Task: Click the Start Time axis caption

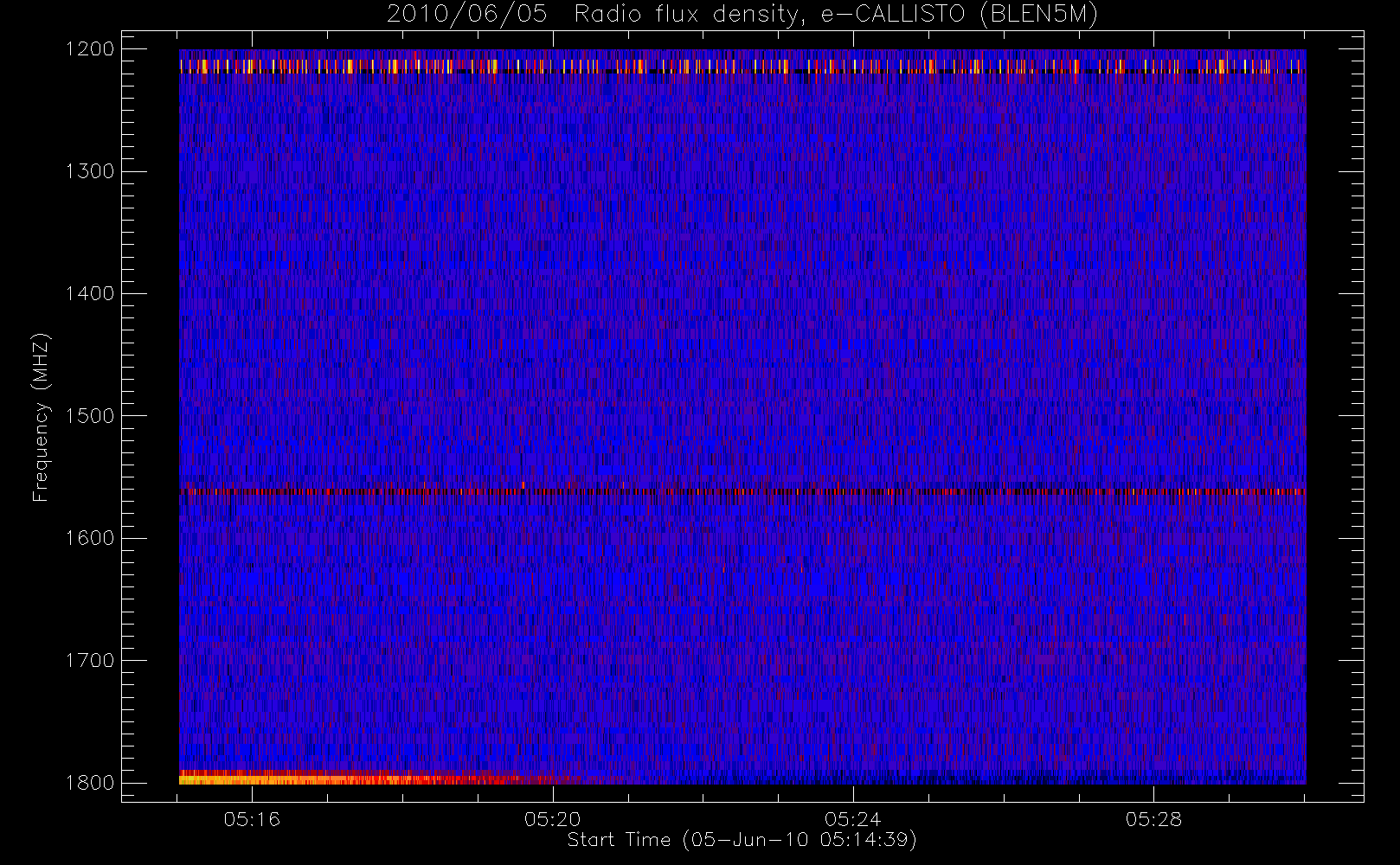Action: click(x=742, y=840)
